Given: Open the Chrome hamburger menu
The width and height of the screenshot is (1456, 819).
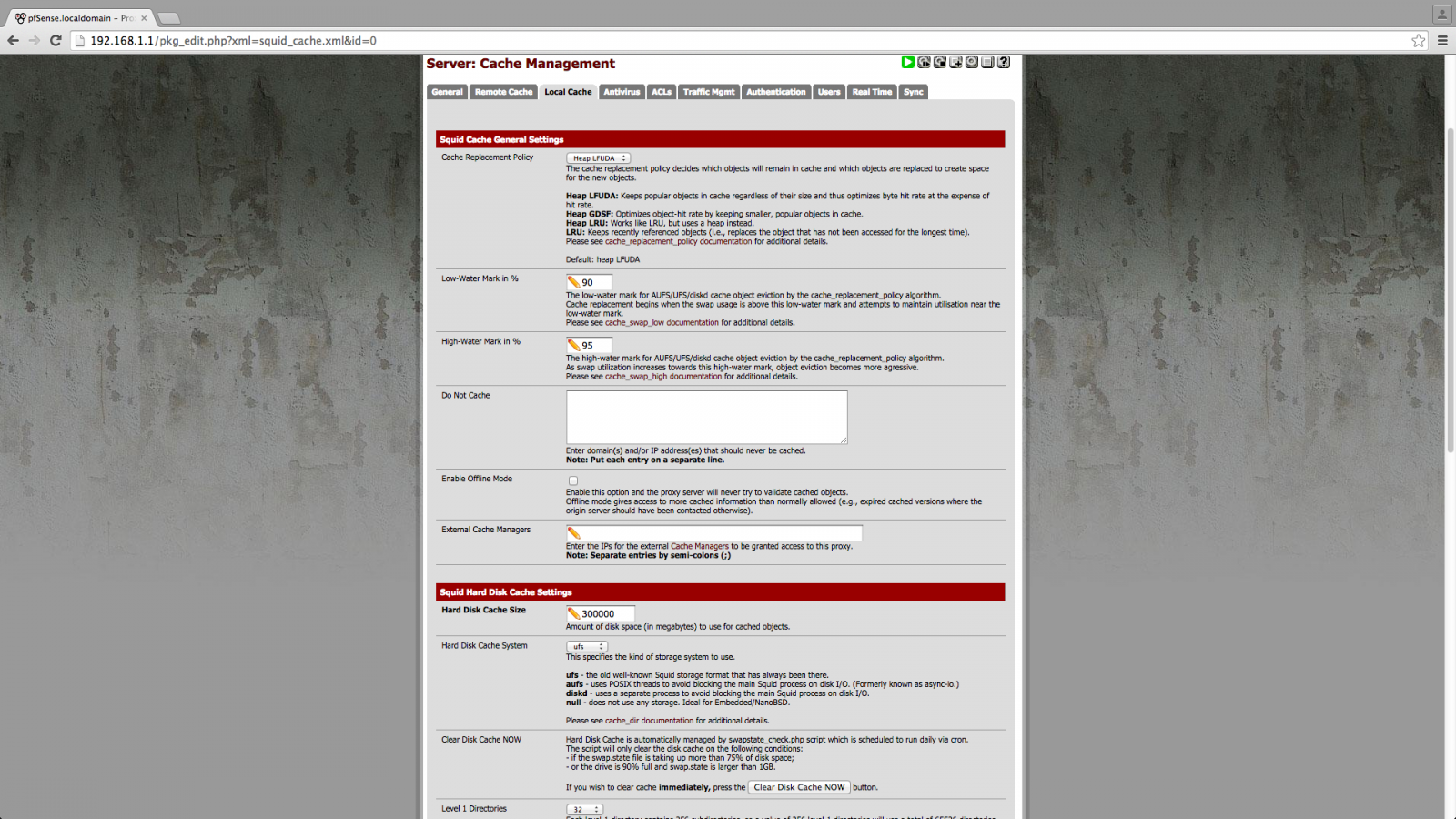Looking at the screenshot, I should click(1442, 40).
